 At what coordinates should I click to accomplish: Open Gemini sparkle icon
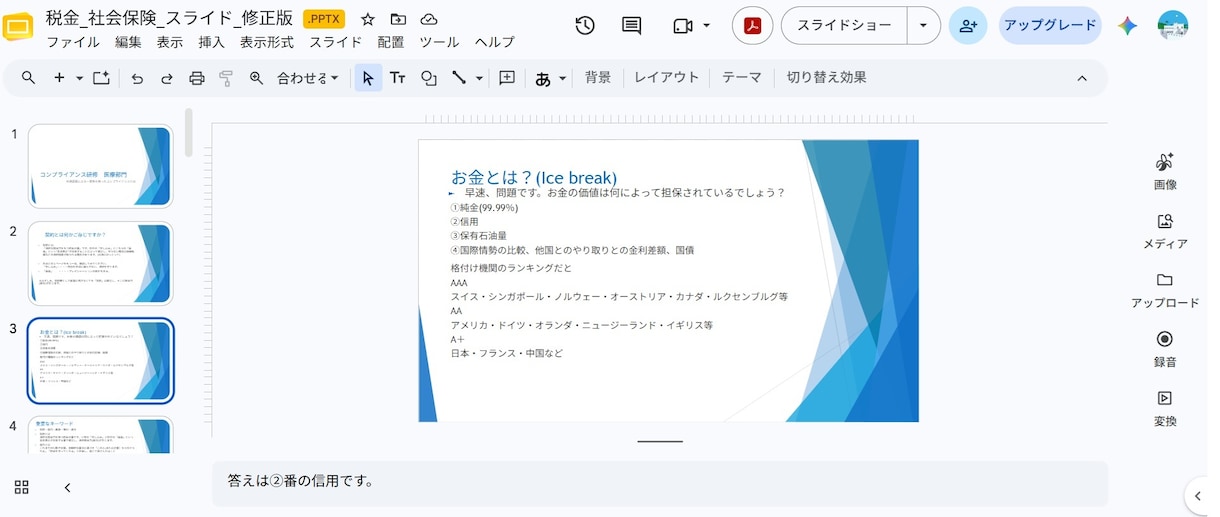coord(1127,25)
